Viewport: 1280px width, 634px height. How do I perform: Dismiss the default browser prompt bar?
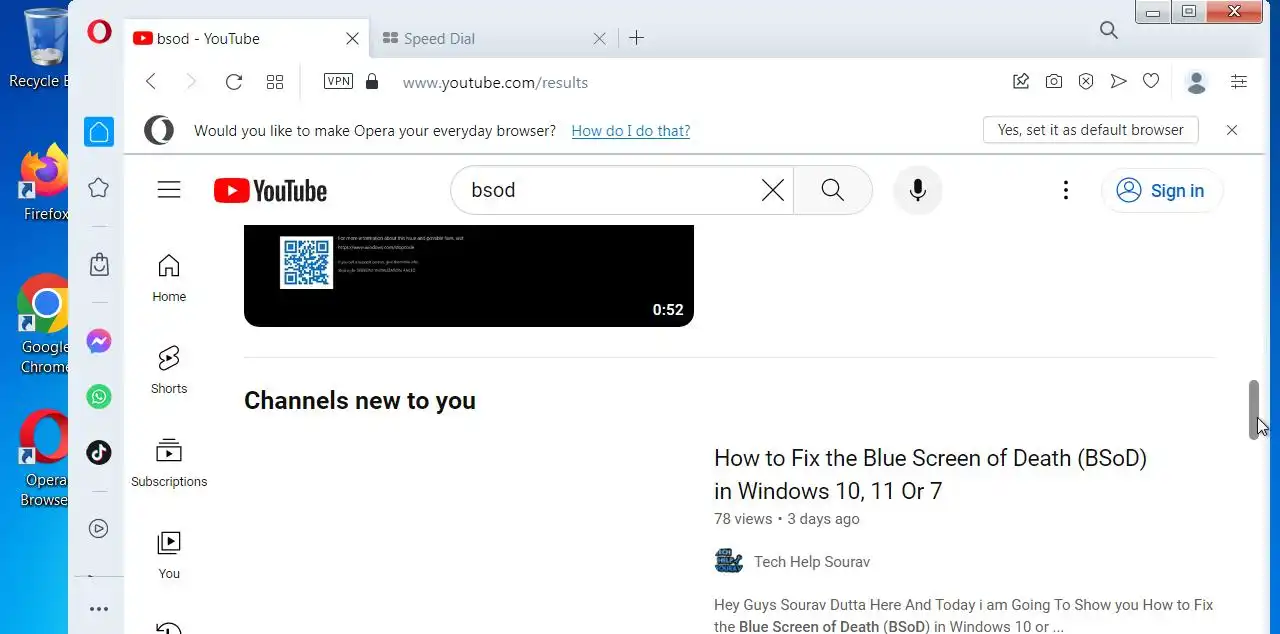click(1232, 130)
